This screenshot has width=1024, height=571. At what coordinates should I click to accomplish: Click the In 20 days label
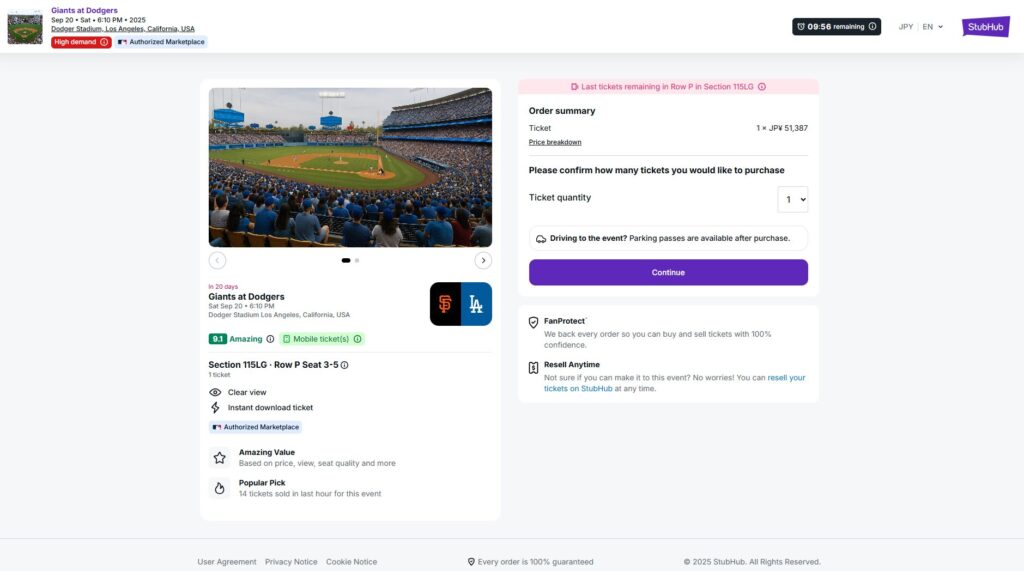pyautogui.click(x=223, y=287)
